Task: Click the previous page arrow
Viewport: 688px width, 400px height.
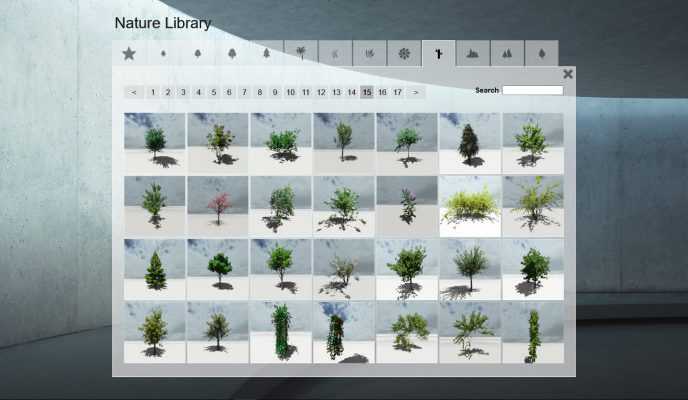Action: [134, 92]
